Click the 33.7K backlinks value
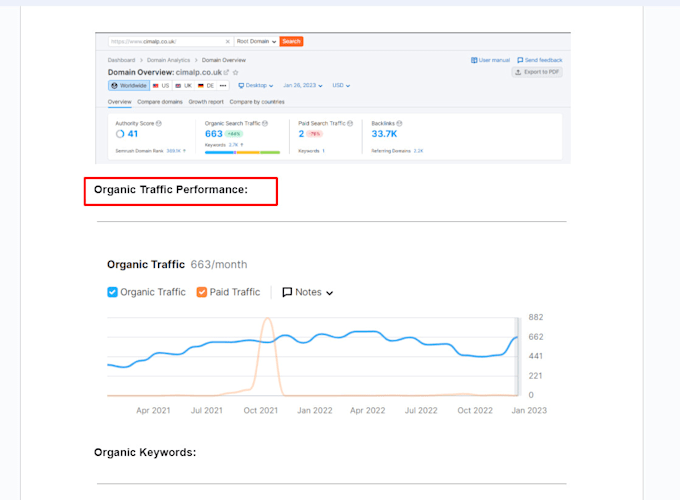 point(384,134)
